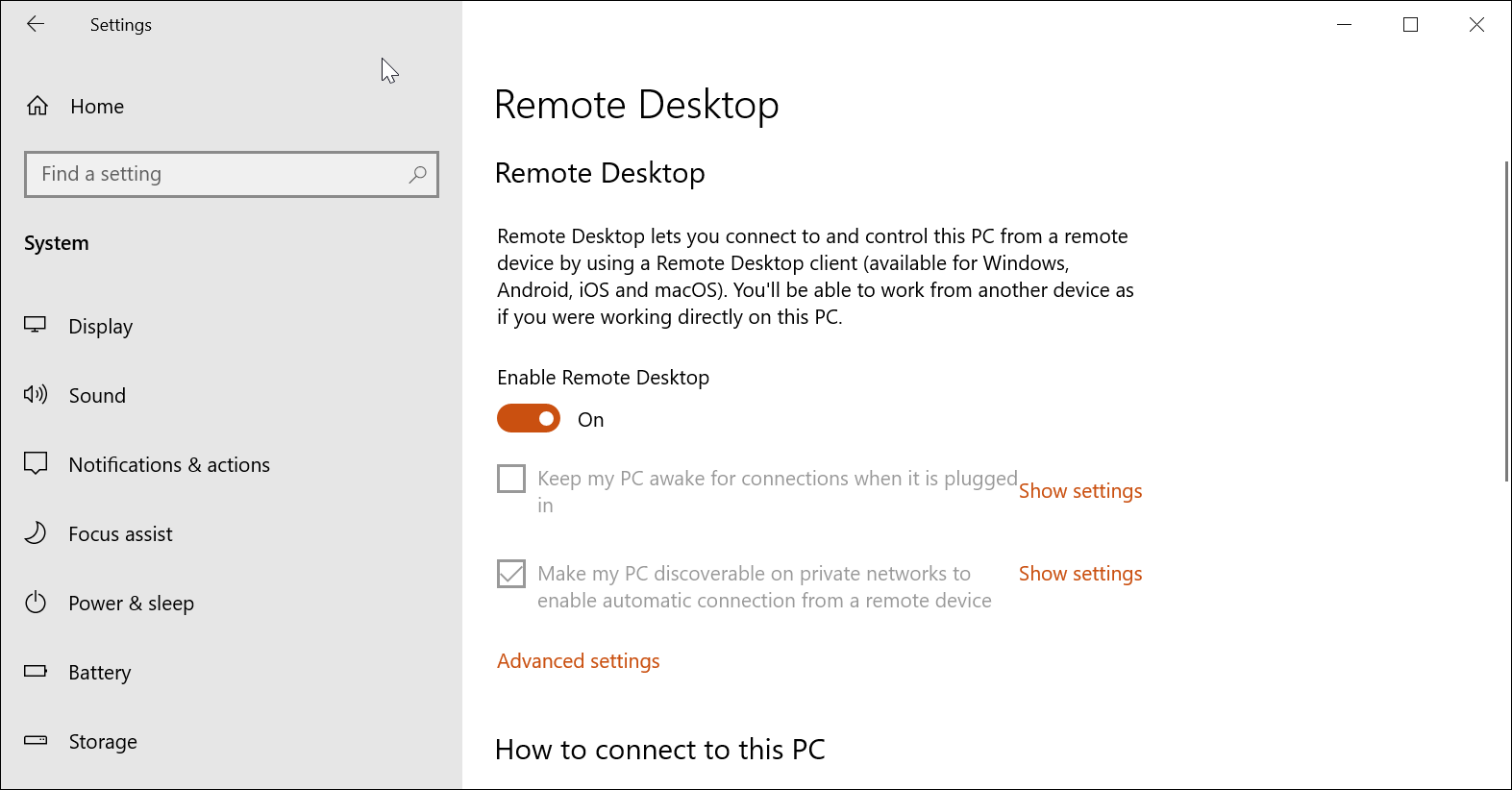Click the Storage drive icon
This screenshot has width=1512, height=790.
point(35,740)
